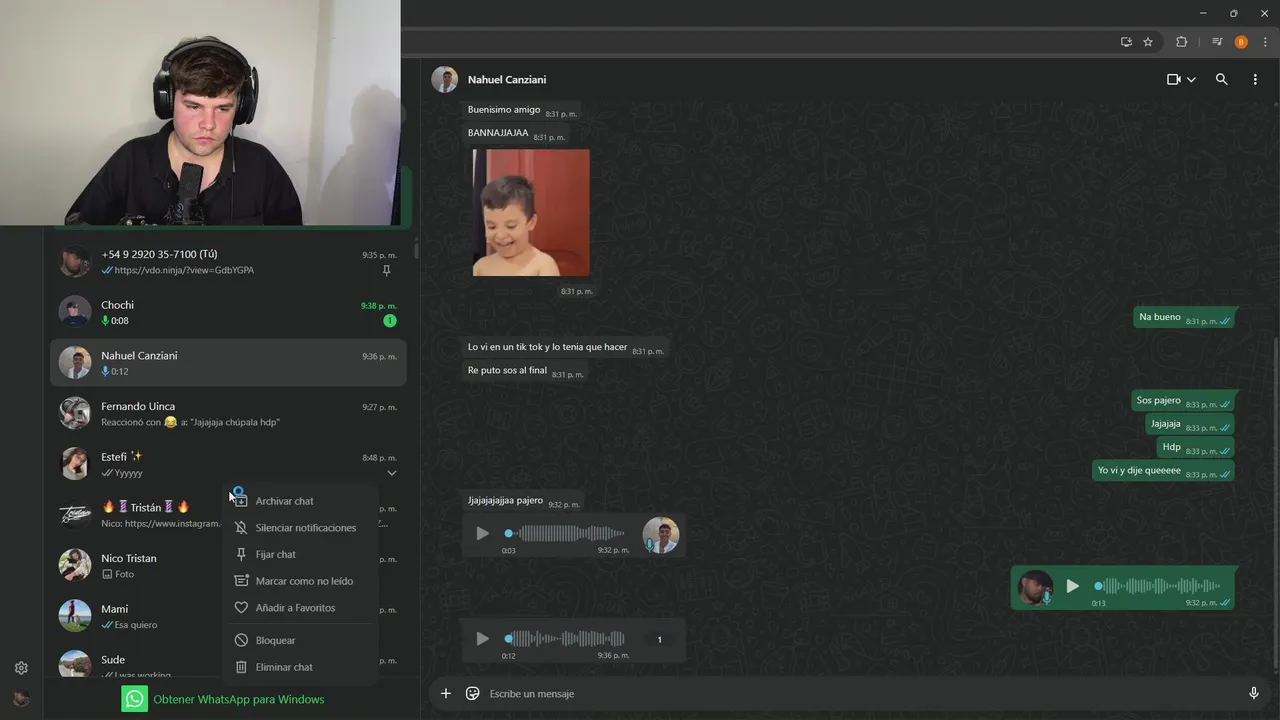Open the Chrome profile avatar
Viewport: 1280px width, 720px height.
pos(1241,42)
